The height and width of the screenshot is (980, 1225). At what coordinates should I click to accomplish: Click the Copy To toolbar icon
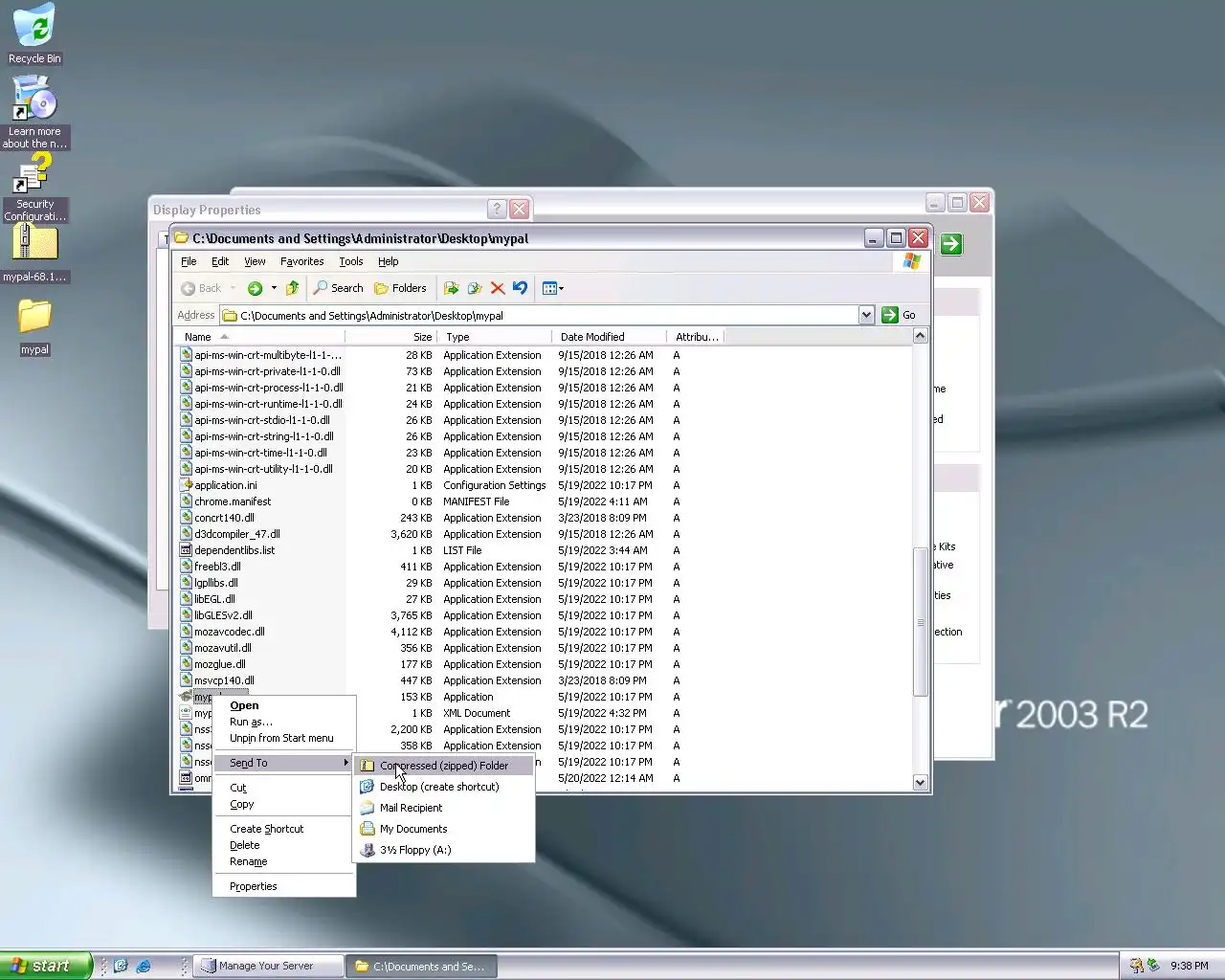pyautogui.click(x=475, y=288)
